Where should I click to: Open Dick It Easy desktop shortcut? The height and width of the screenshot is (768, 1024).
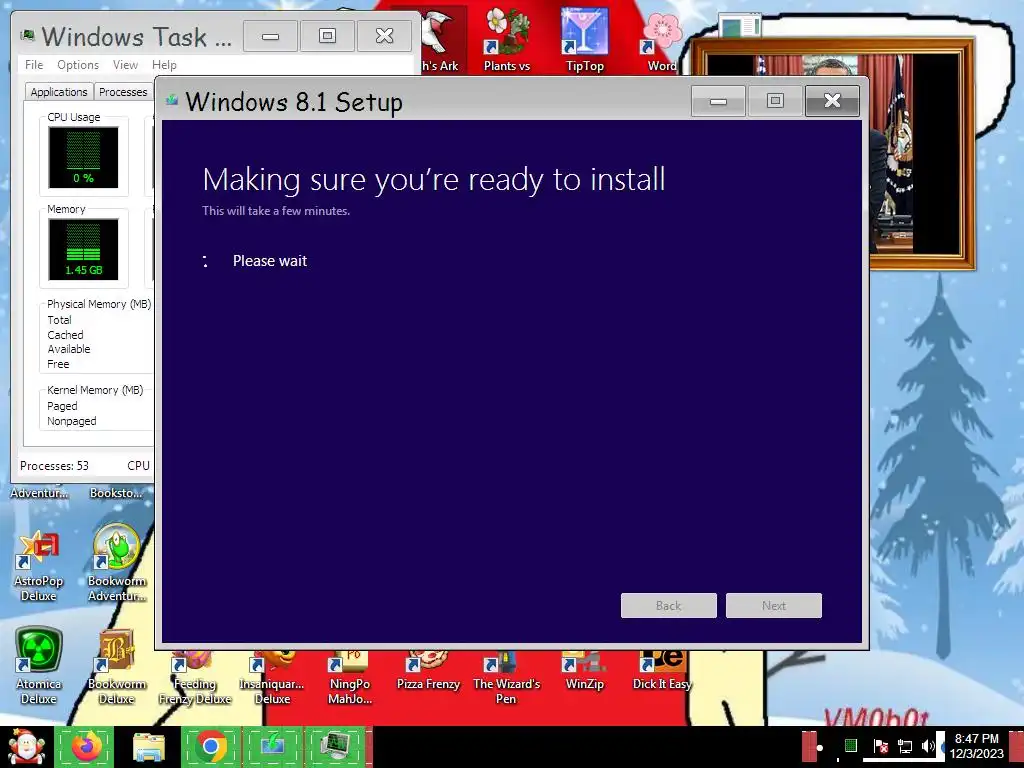(x=662, y=671)
